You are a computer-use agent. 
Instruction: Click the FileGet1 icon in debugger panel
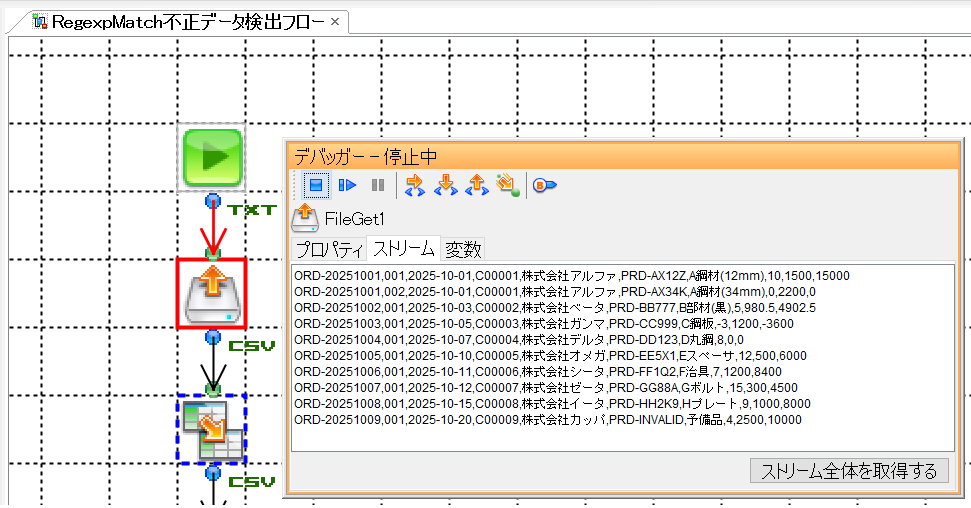coord(305,218)
